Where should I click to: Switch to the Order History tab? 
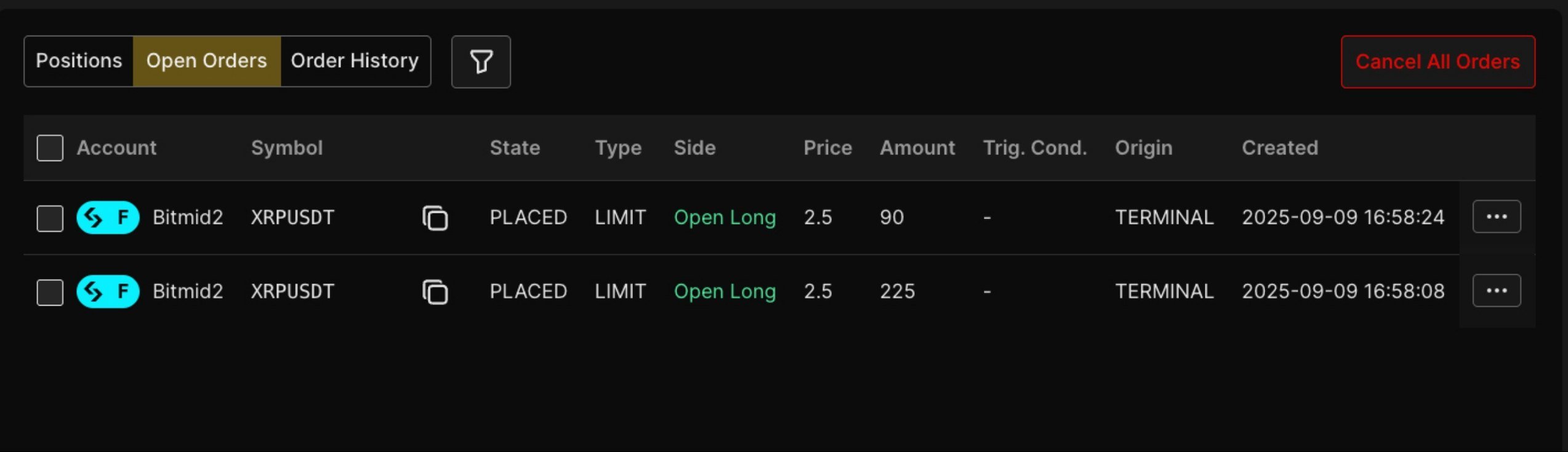tap(355, 61)
